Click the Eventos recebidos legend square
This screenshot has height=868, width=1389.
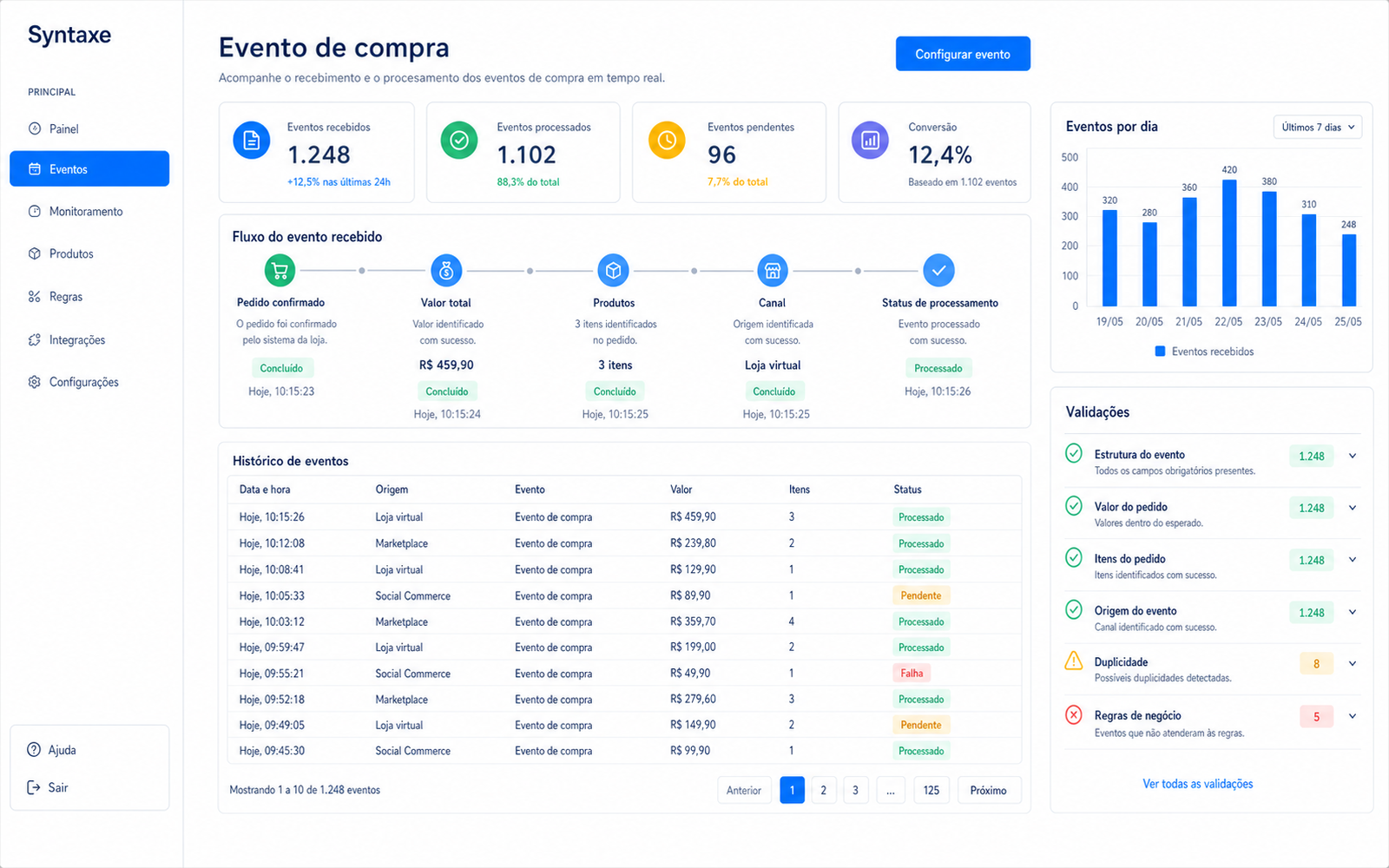pyautogui.click(x=1160, y=352)
